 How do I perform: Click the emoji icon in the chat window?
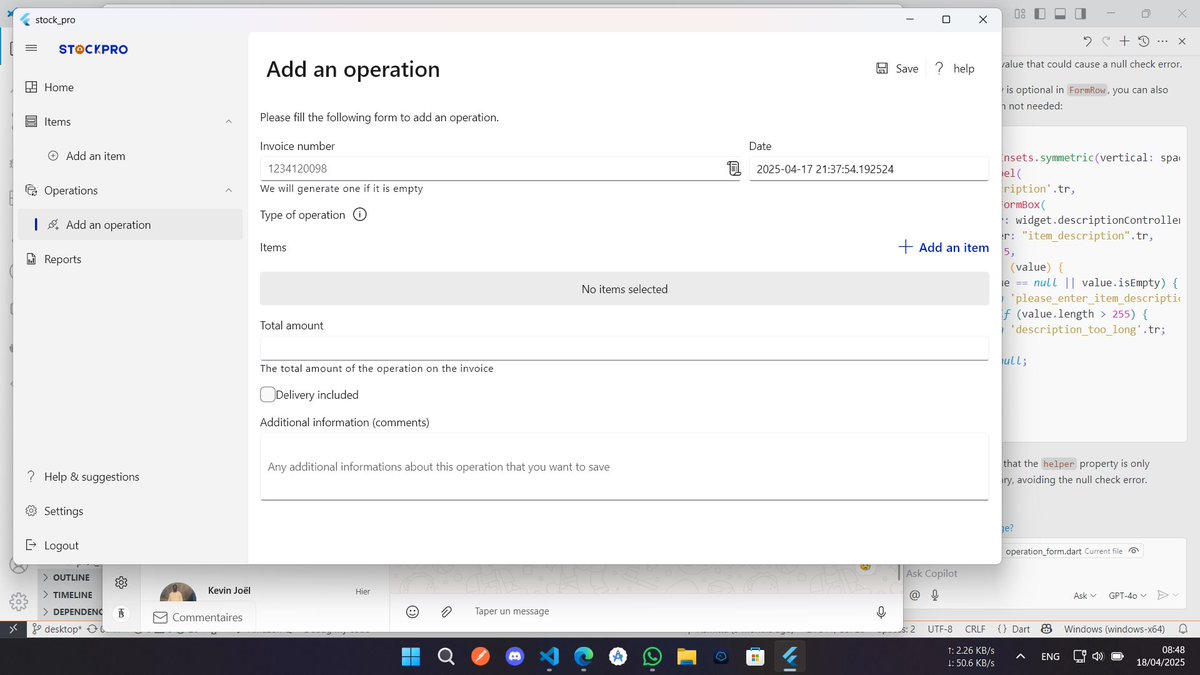point(412,611)
